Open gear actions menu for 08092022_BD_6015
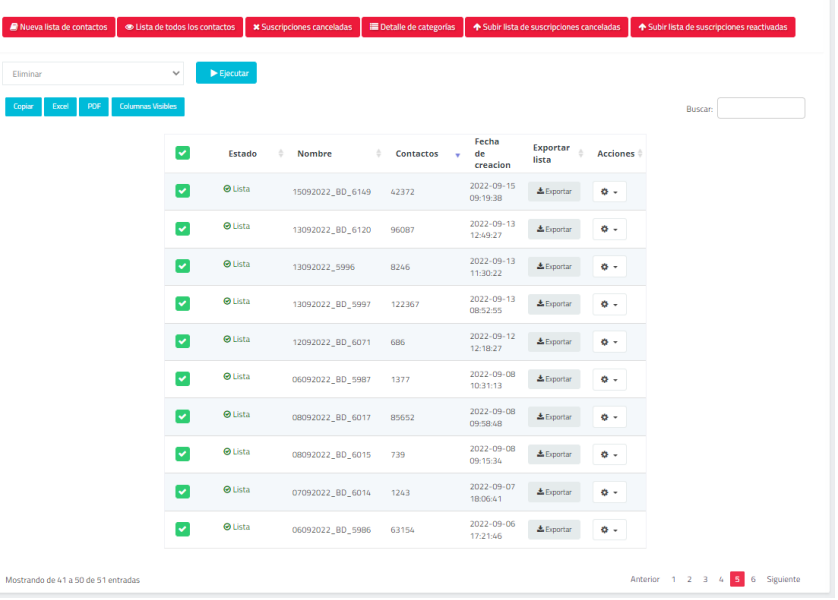The height and width of the screenshot is (600, 838). click(x=609, y=455)
